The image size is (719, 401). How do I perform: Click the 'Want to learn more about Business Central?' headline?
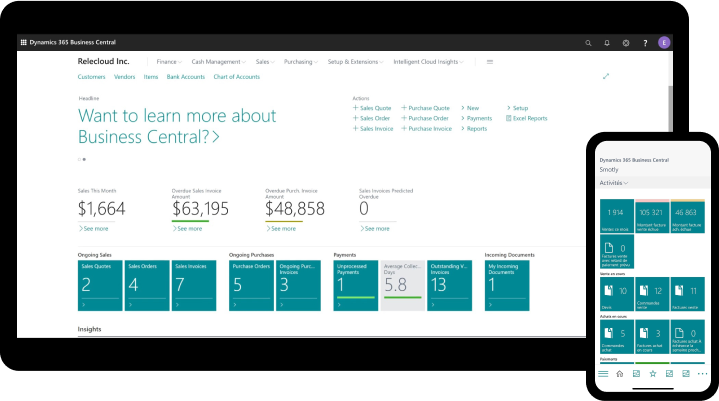[x=177, y=126]
